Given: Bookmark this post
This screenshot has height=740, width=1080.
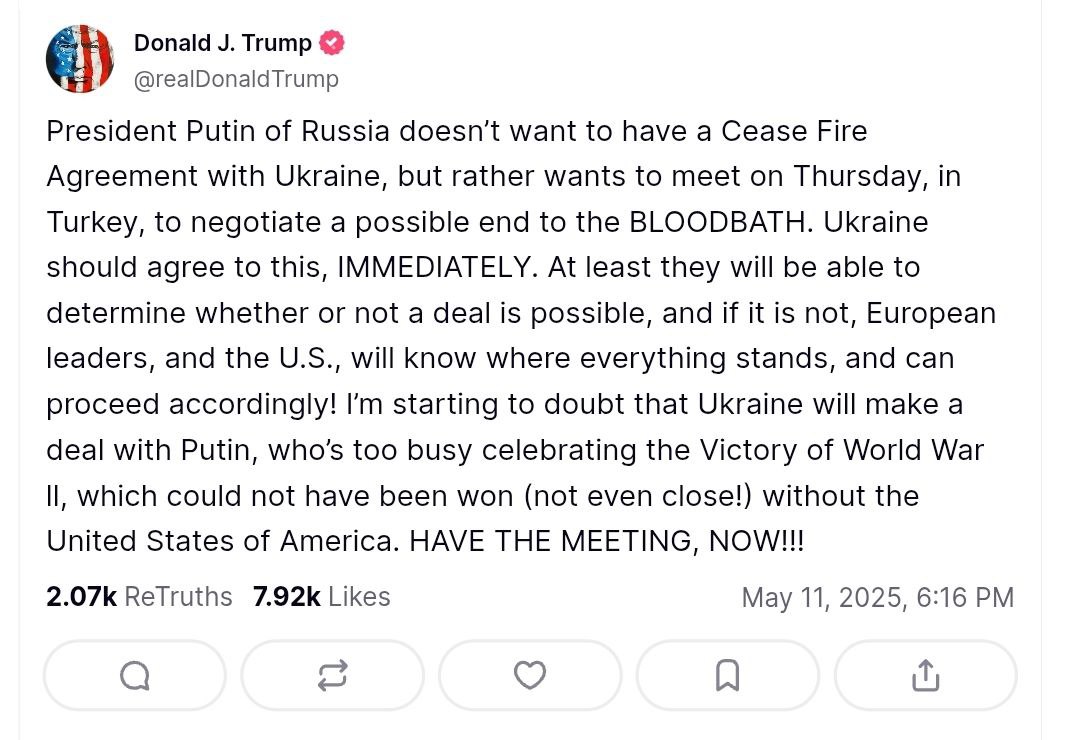Looking at the screenshot, I should click(727, 676).
